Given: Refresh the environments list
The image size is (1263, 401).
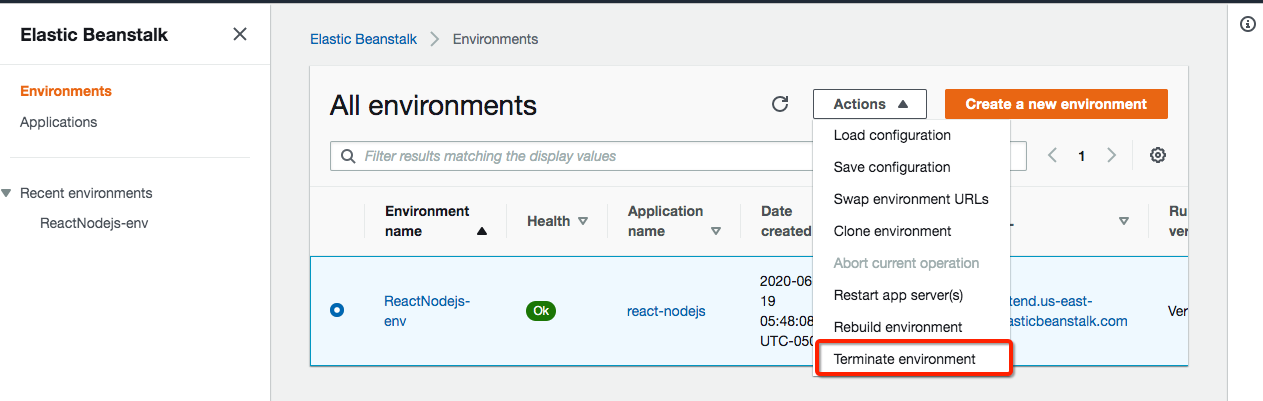Looking at the screenshot, I should (x=780, y=104).
